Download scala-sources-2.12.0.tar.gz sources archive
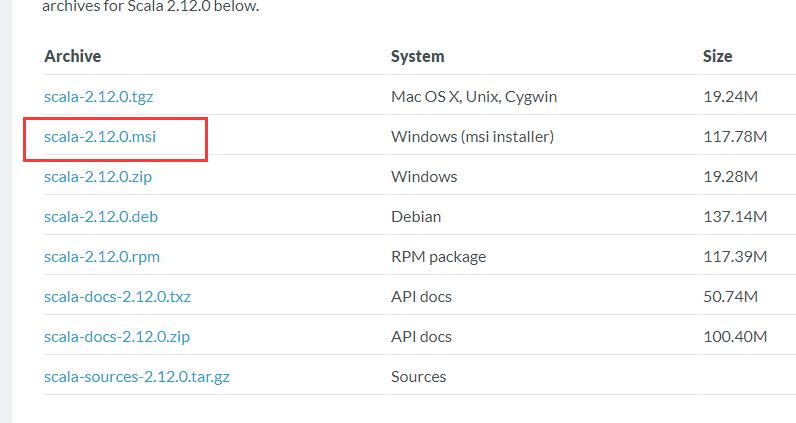Viewport: 796px width, 423px height. [137, 377]
